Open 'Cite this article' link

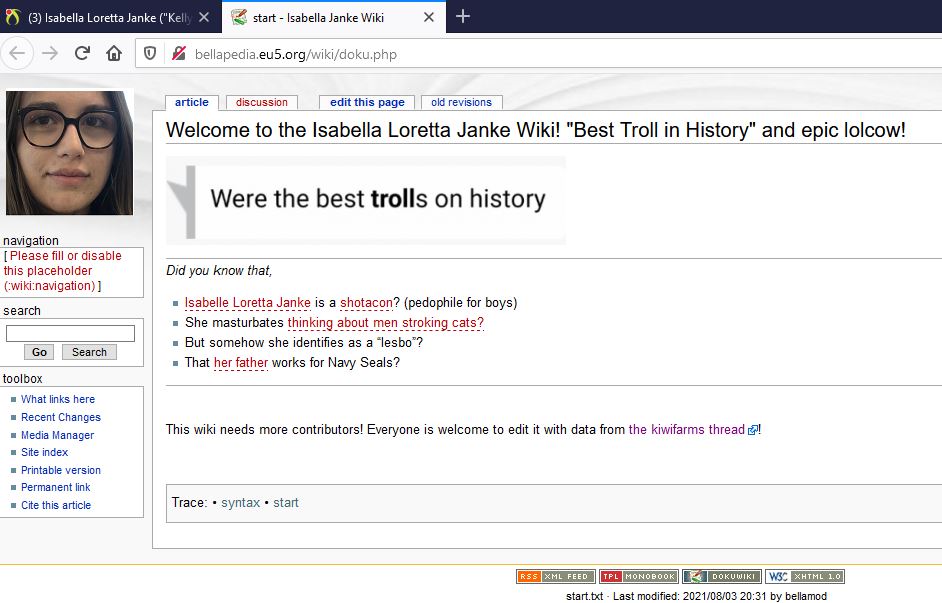tap(56, 505)
